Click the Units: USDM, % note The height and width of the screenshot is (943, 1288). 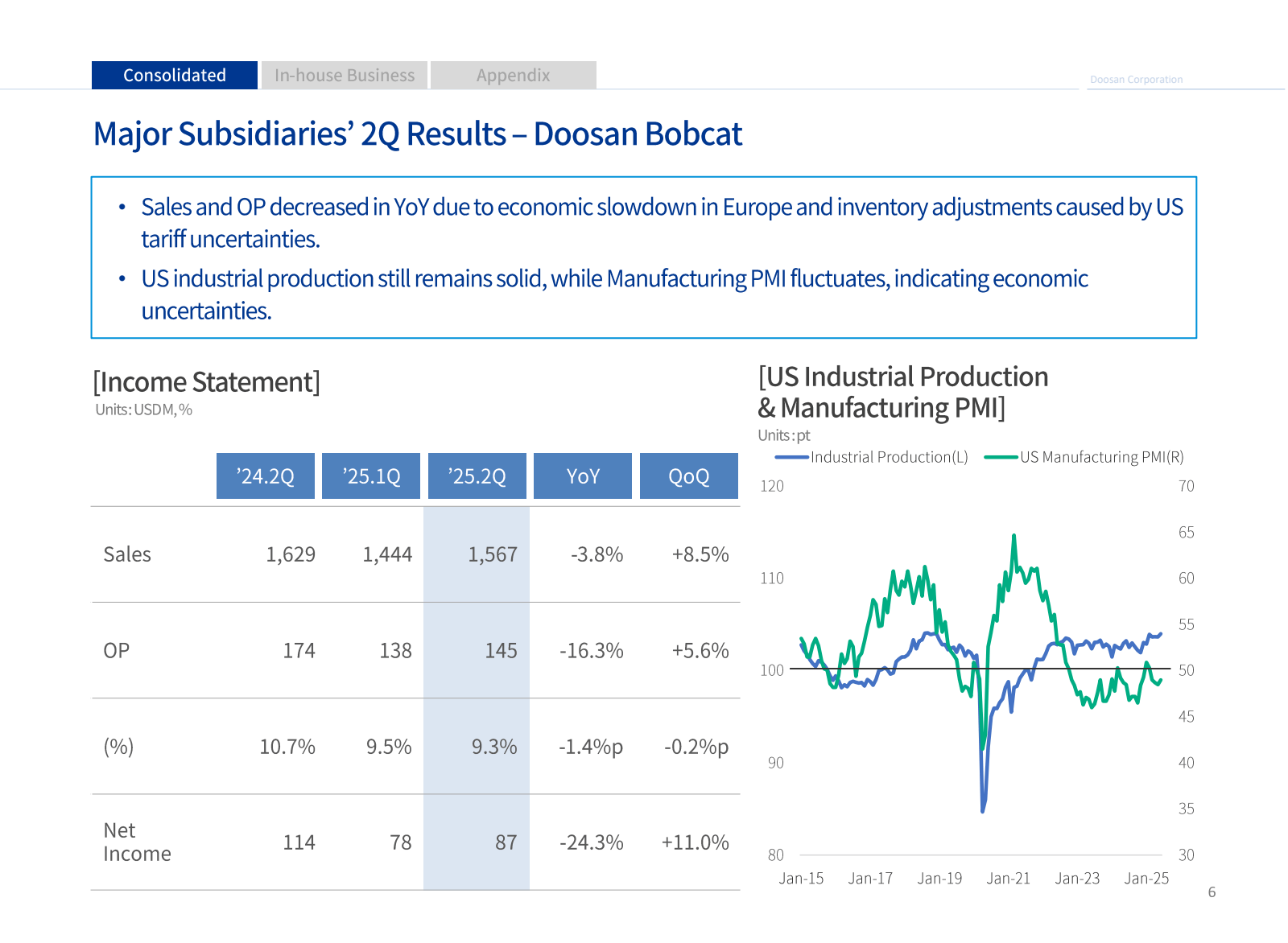[144, 410]
